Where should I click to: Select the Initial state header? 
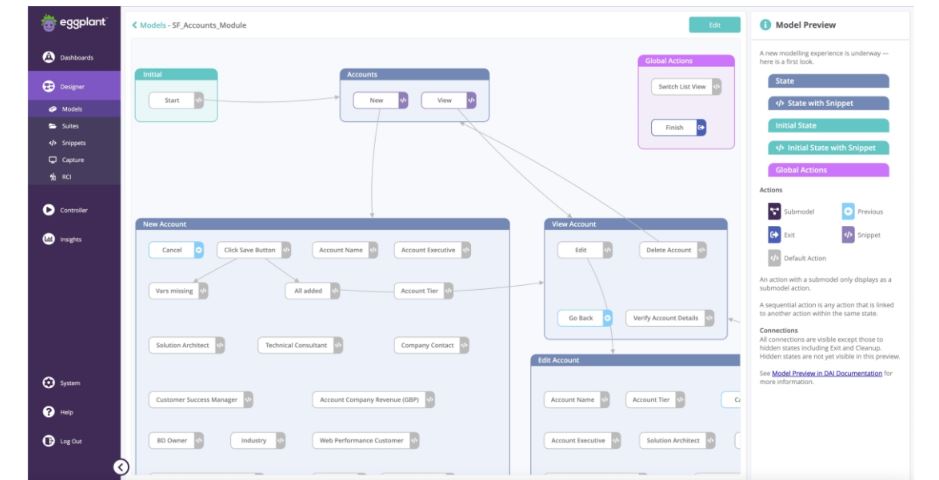pos(176,74)
